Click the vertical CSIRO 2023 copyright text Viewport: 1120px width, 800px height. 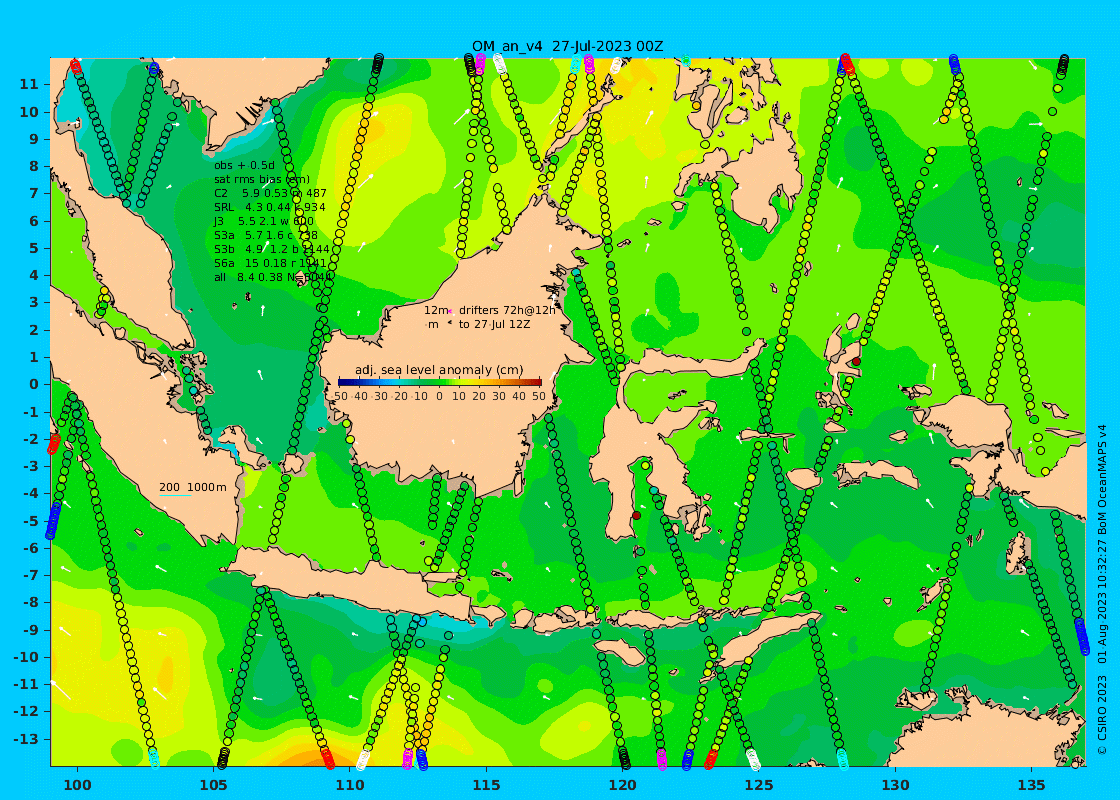click(x=1103, y=589)
